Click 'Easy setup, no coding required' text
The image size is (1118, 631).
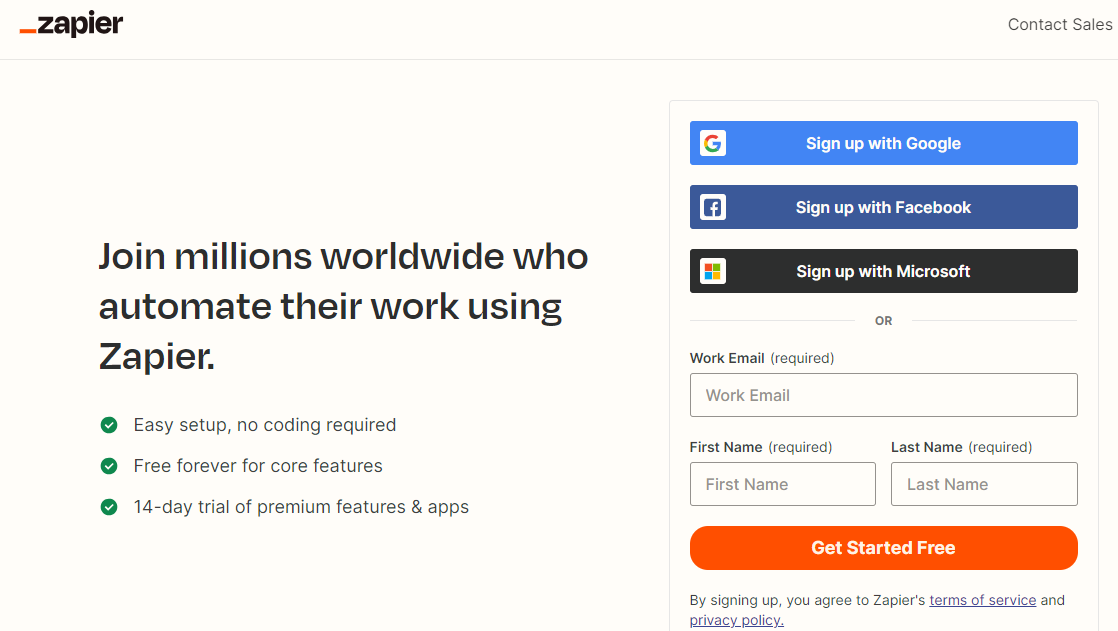pos(265,425)
